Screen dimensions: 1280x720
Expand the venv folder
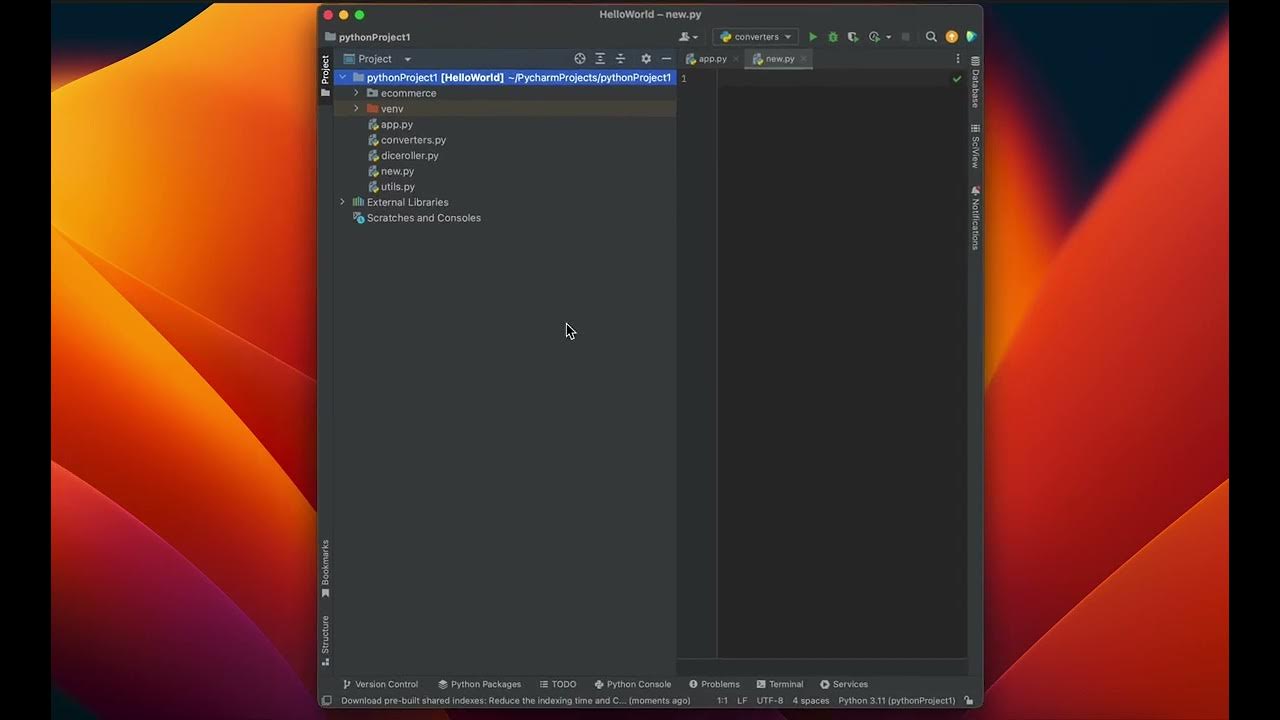coord(356,109)
